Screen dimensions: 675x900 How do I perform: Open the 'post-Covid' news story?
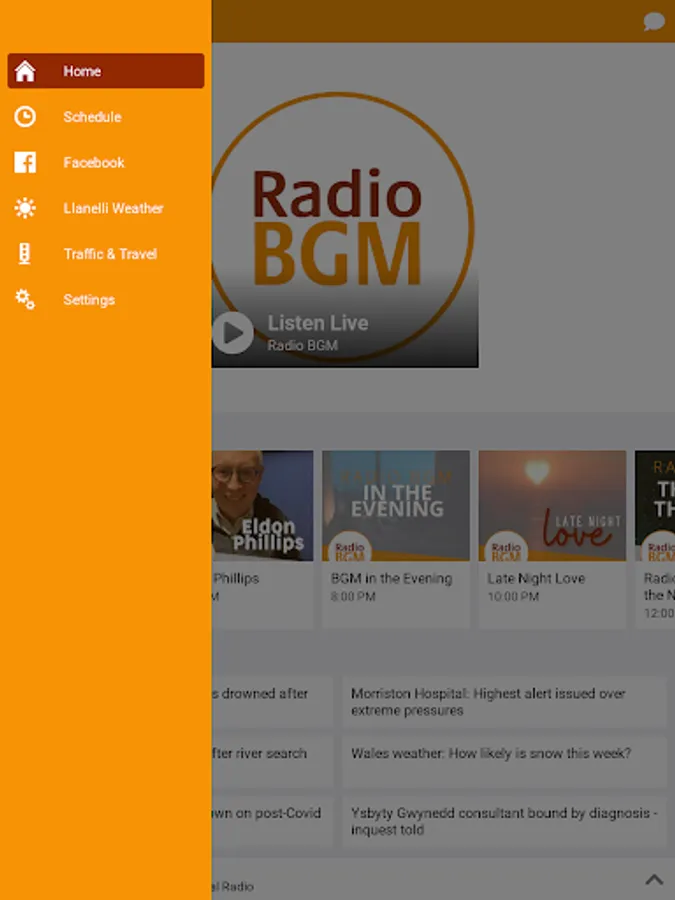coord(272,821)
